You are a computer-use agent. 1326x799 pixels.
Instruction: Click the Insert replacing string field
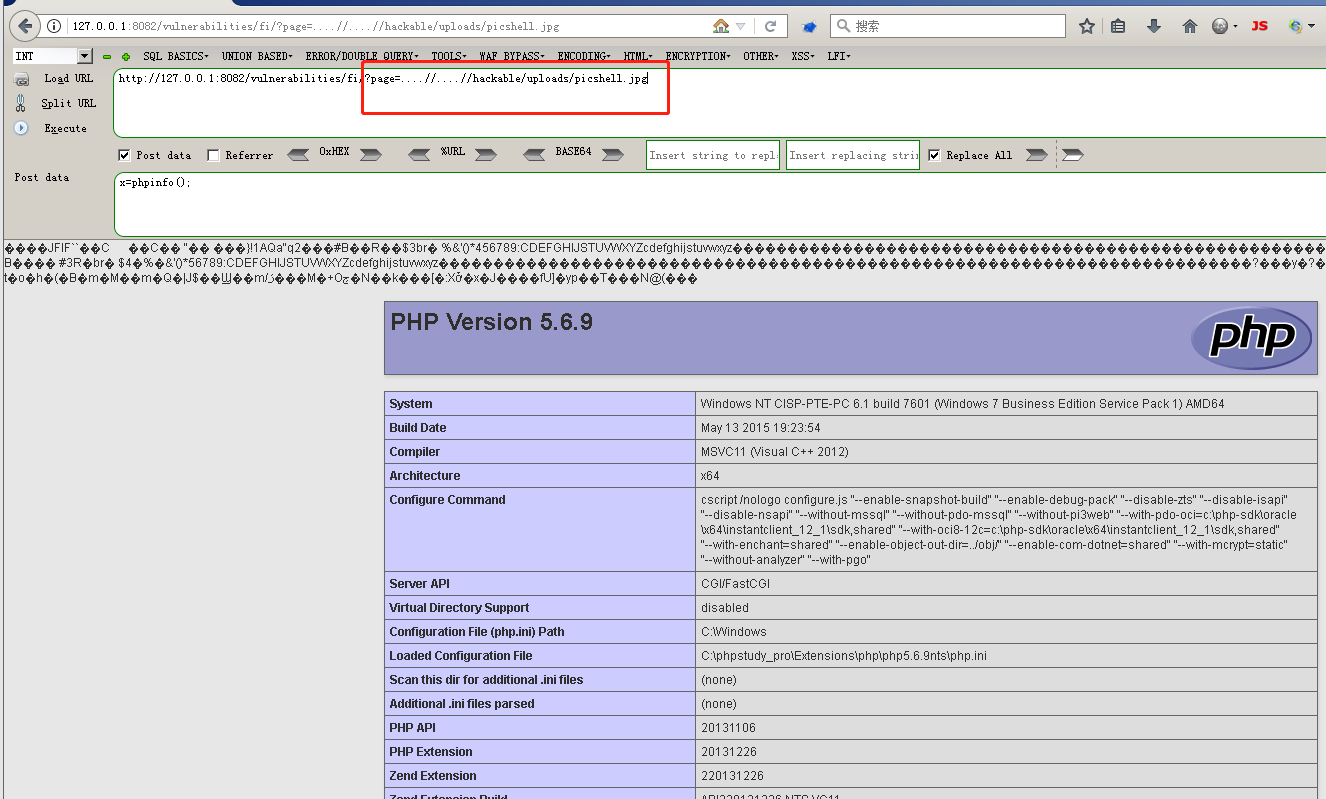point(853,155)
